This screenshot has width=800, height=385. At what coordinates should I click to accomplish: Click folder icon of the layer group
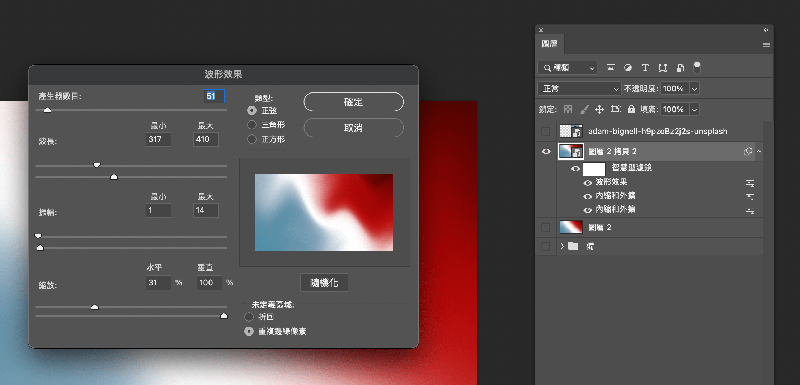click(x=573, y=246)
